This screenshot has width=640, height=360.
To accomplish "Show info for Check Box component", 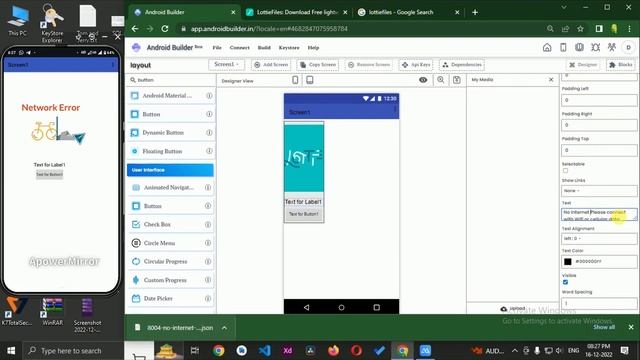I will 208,224.
